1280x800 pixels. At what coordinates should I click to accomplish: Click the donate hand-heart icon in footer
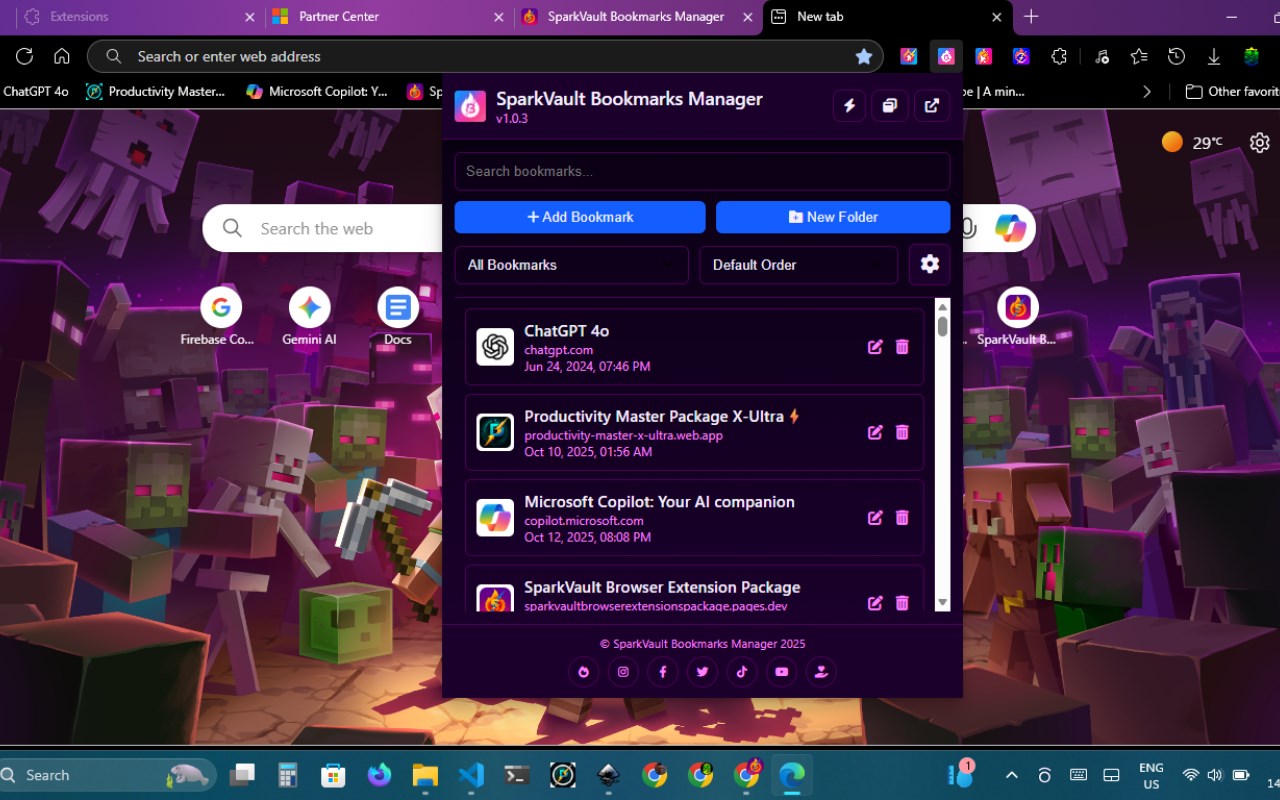[x=821, y=672]
